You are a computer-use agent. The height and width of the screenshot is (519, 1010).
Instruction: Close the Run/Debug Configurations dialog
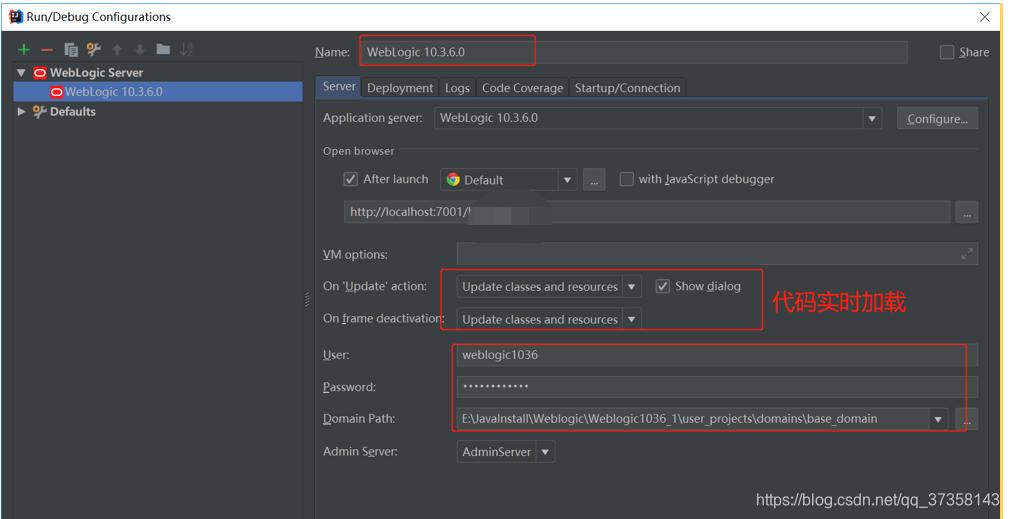point(985,17)
